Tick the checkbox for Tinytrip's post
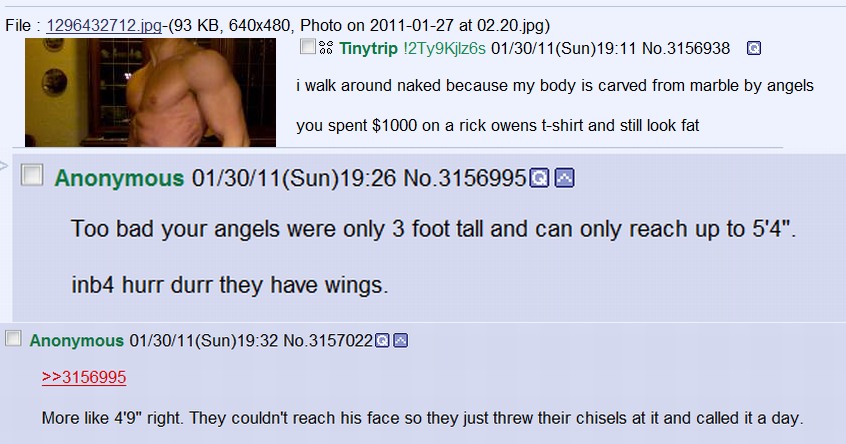 [308, 46]
